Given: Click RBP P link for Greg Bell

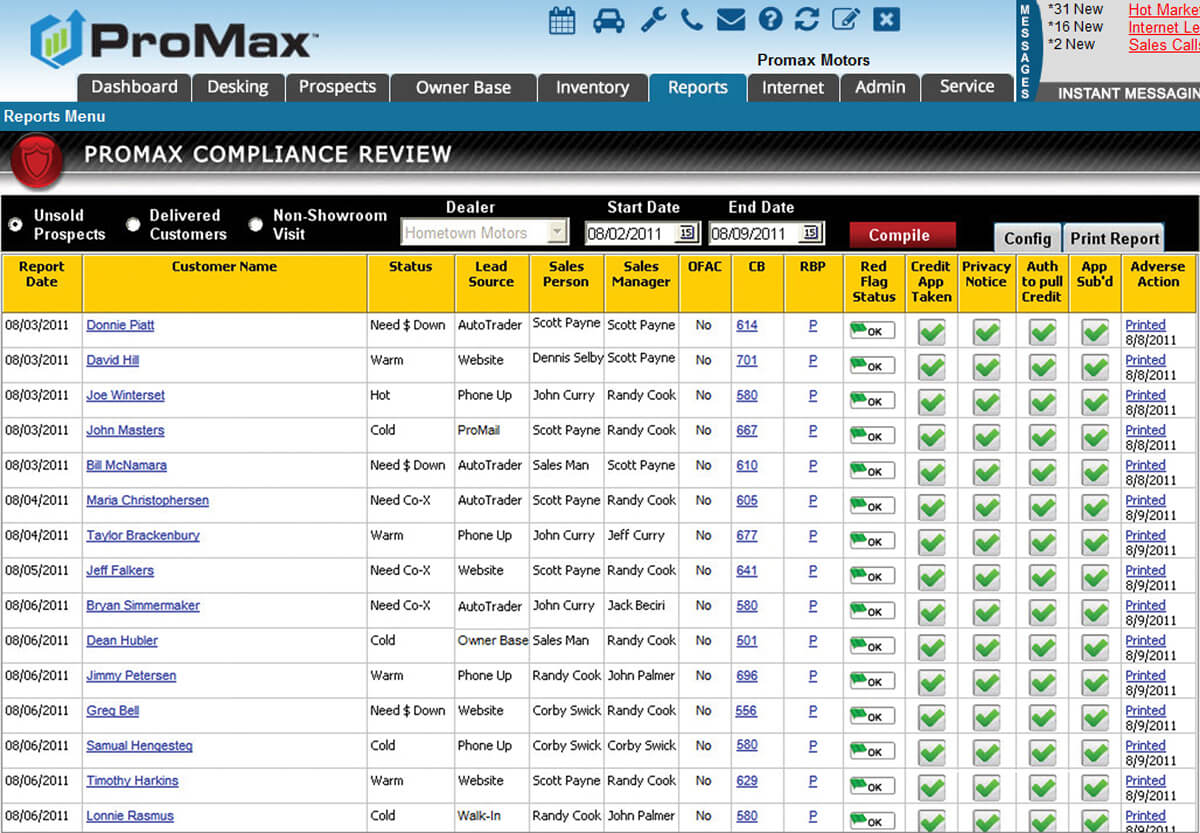Looking at the screenshot, I should [813, 710].
